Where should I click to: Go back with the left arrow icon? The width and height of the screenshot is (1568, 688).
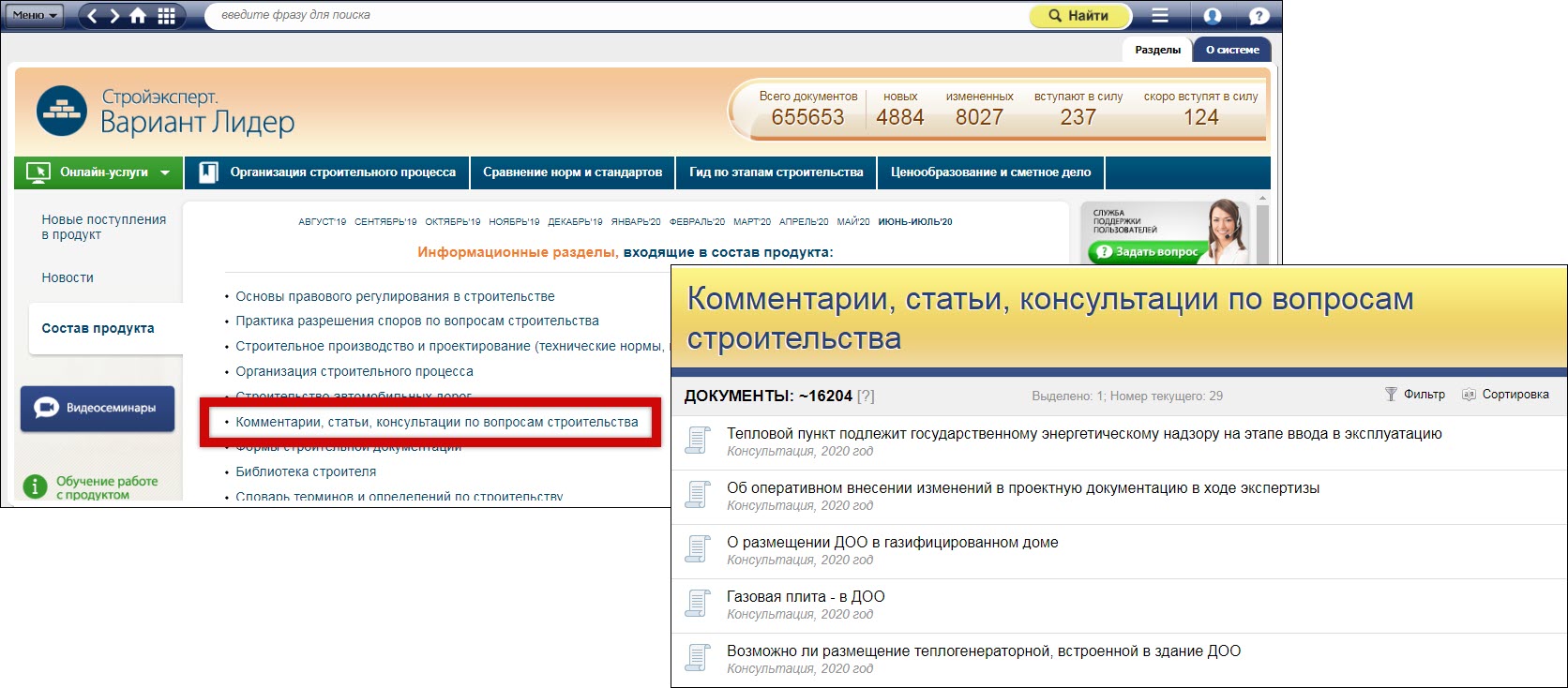[x=92, y=16]
